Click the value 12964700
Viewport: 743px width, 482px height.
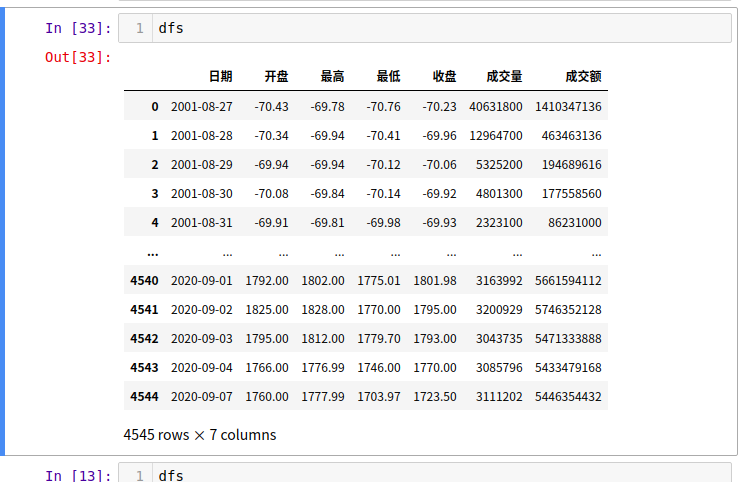coord(496,136)
